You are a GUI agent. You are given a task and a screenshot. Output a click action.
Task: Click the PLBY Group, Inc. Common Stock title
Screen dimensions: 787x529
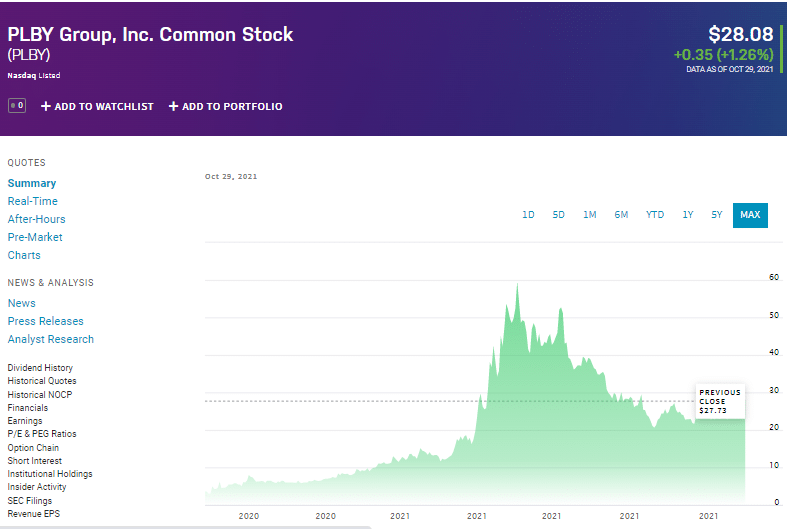150,34
